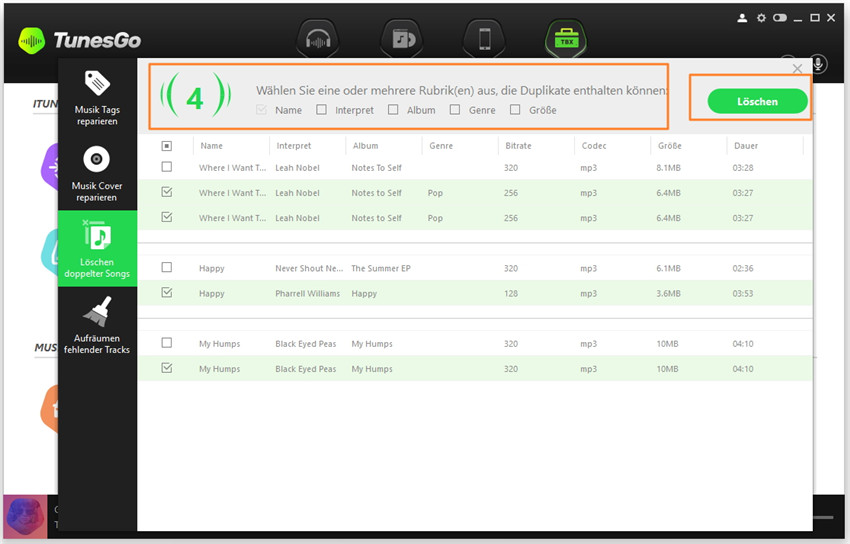This screenshot has width=850, height=544.
Task: Open the user account icon
Action: coord(742,18)
